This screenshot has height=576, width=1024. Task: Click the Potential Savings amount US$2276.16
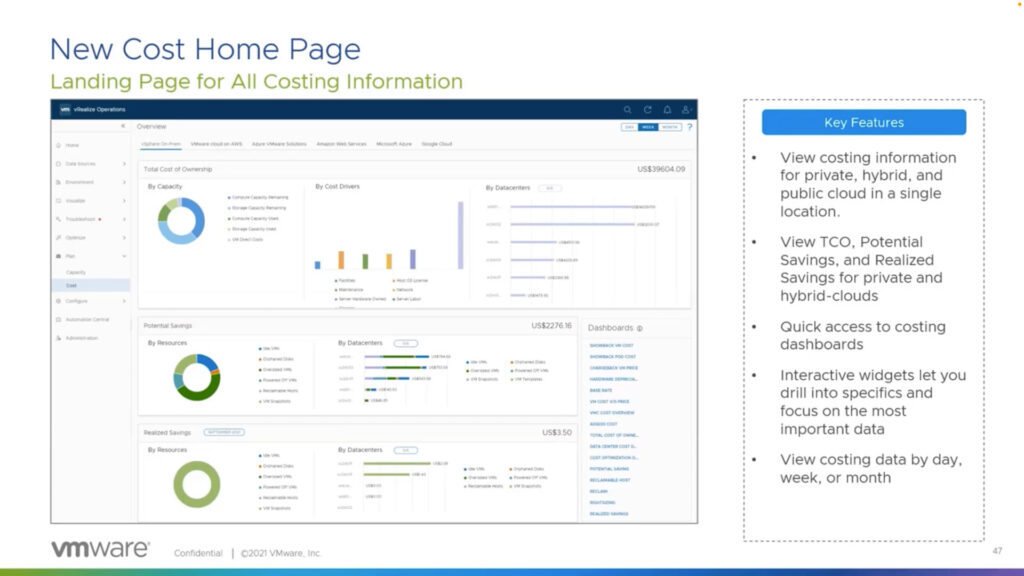click(551, 326)
